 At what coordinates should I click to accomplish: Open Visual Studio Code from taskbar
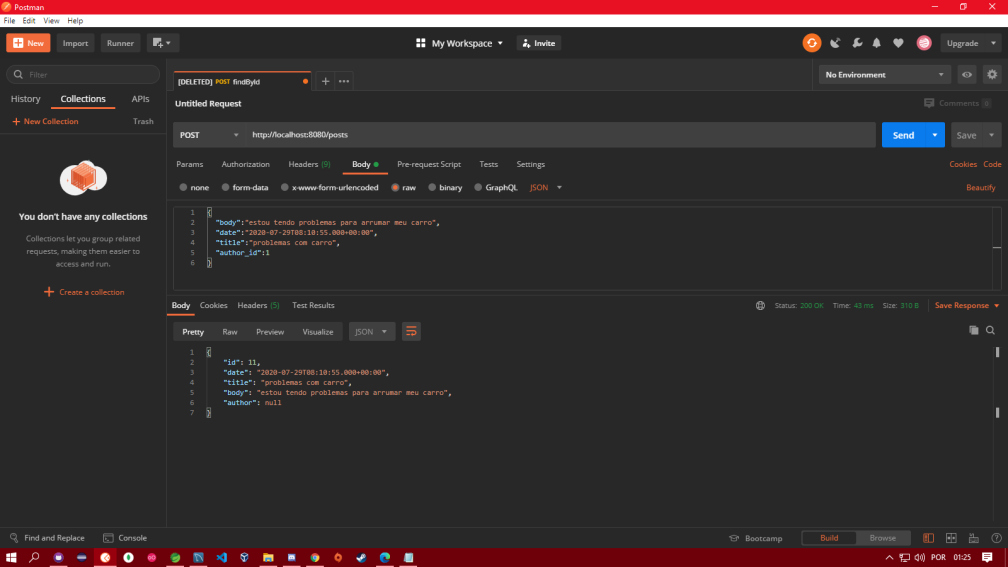click(221, 557)
